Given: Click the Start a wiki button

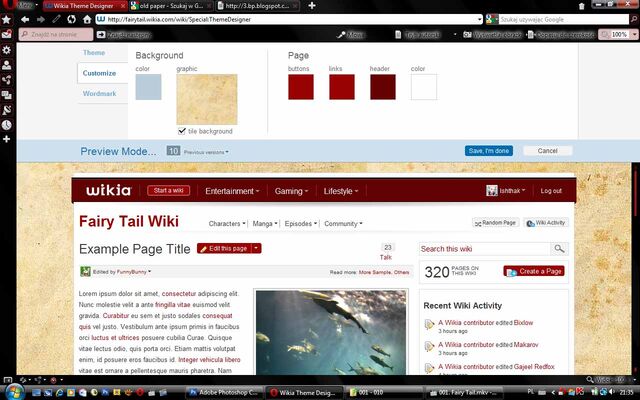Looking at the screenshot, I should [168, 191].
